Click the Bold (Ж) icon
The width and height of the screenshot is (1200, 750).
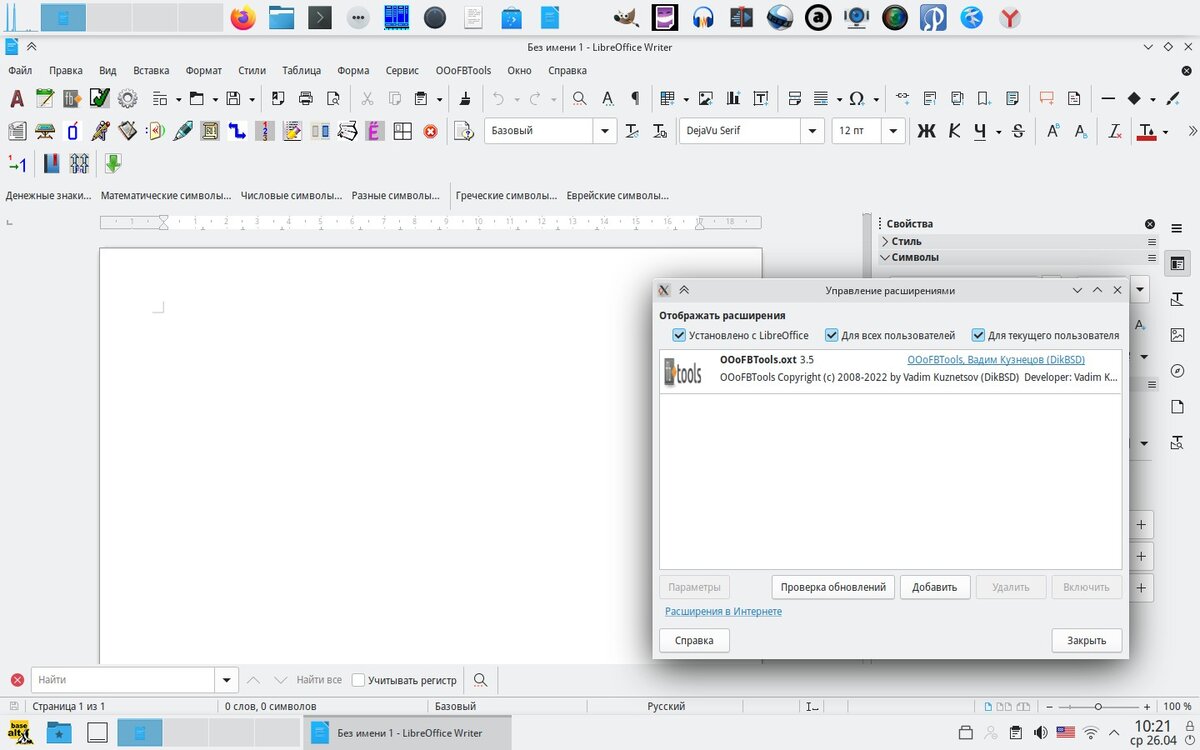(x=927, y=131)
